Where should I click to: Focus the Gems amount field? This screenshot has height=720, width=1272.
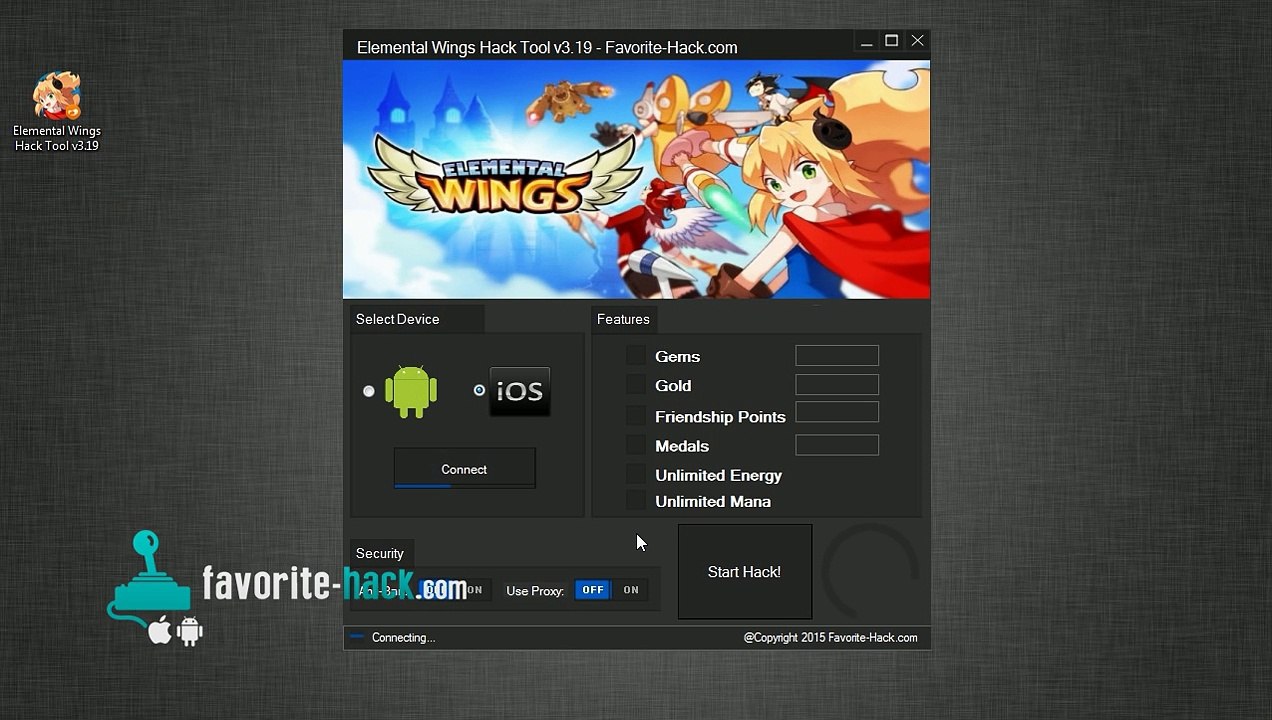[837, 355]
